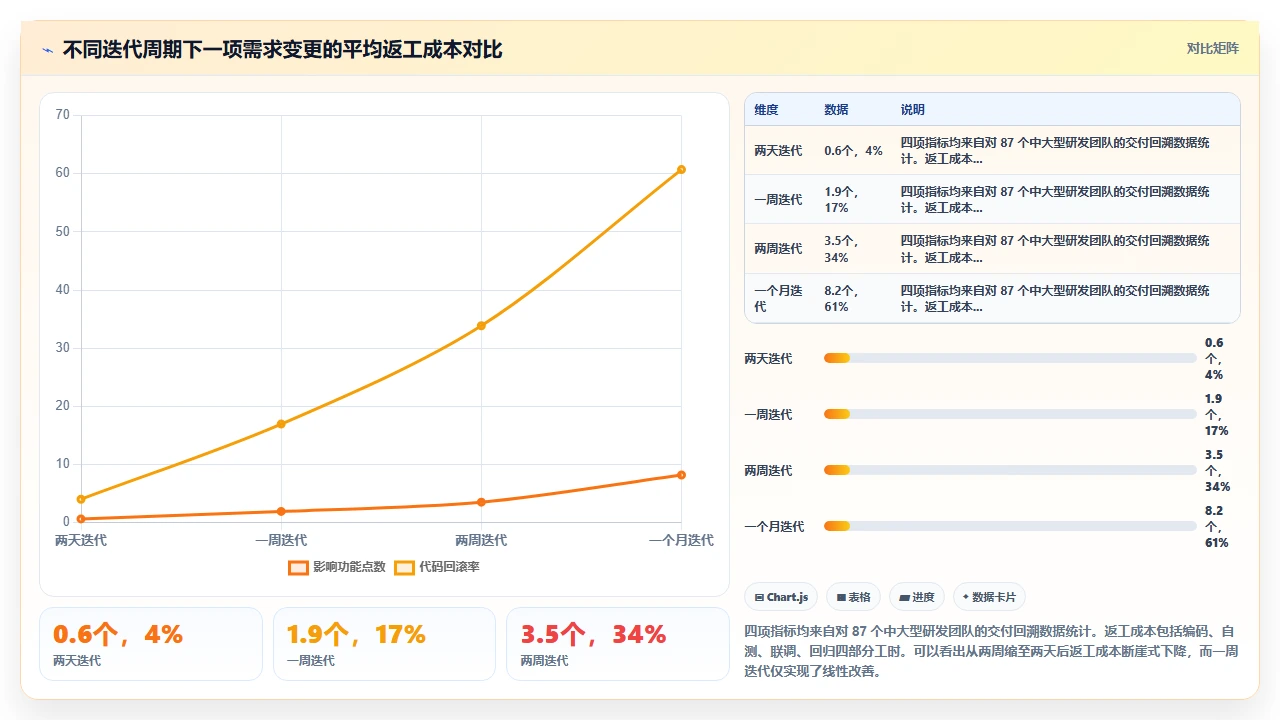The image size is (1280, 720).
Task: Click the lightning icon beside the title
Action: click(x=48, y=49)
